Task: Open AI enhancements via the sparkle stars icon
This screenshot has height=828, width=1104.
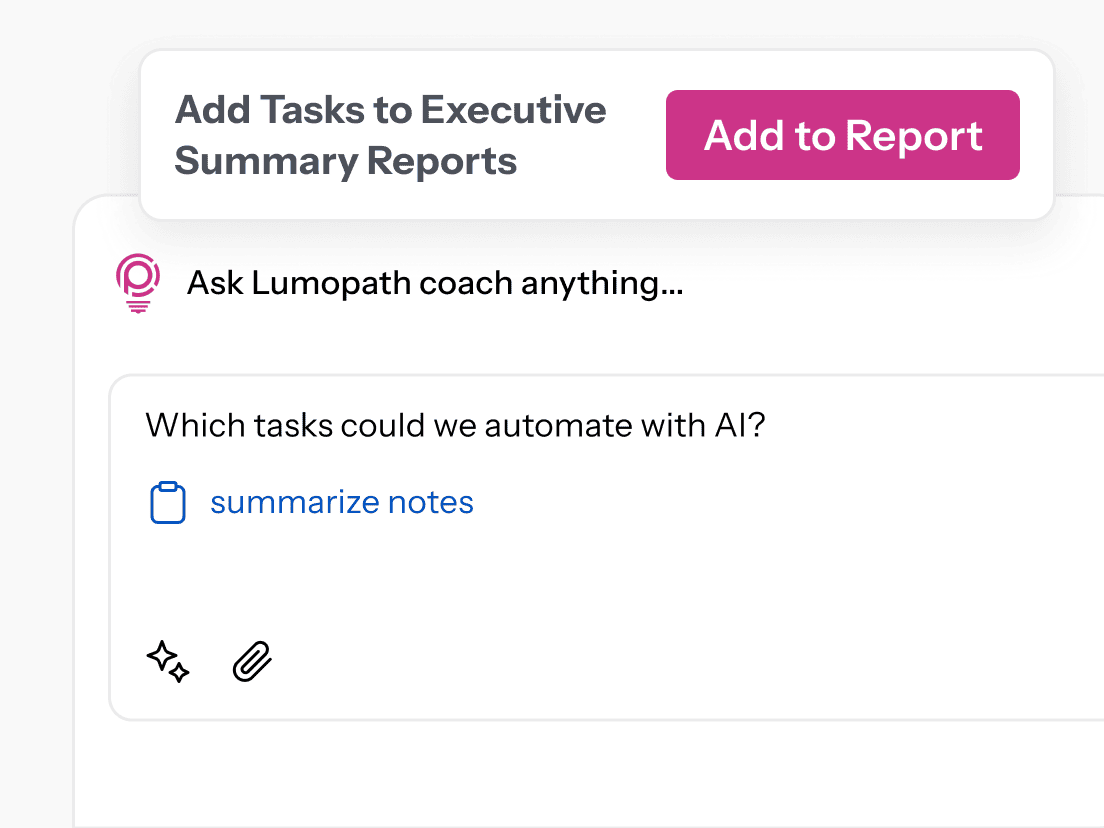Action: pos(168,662)
